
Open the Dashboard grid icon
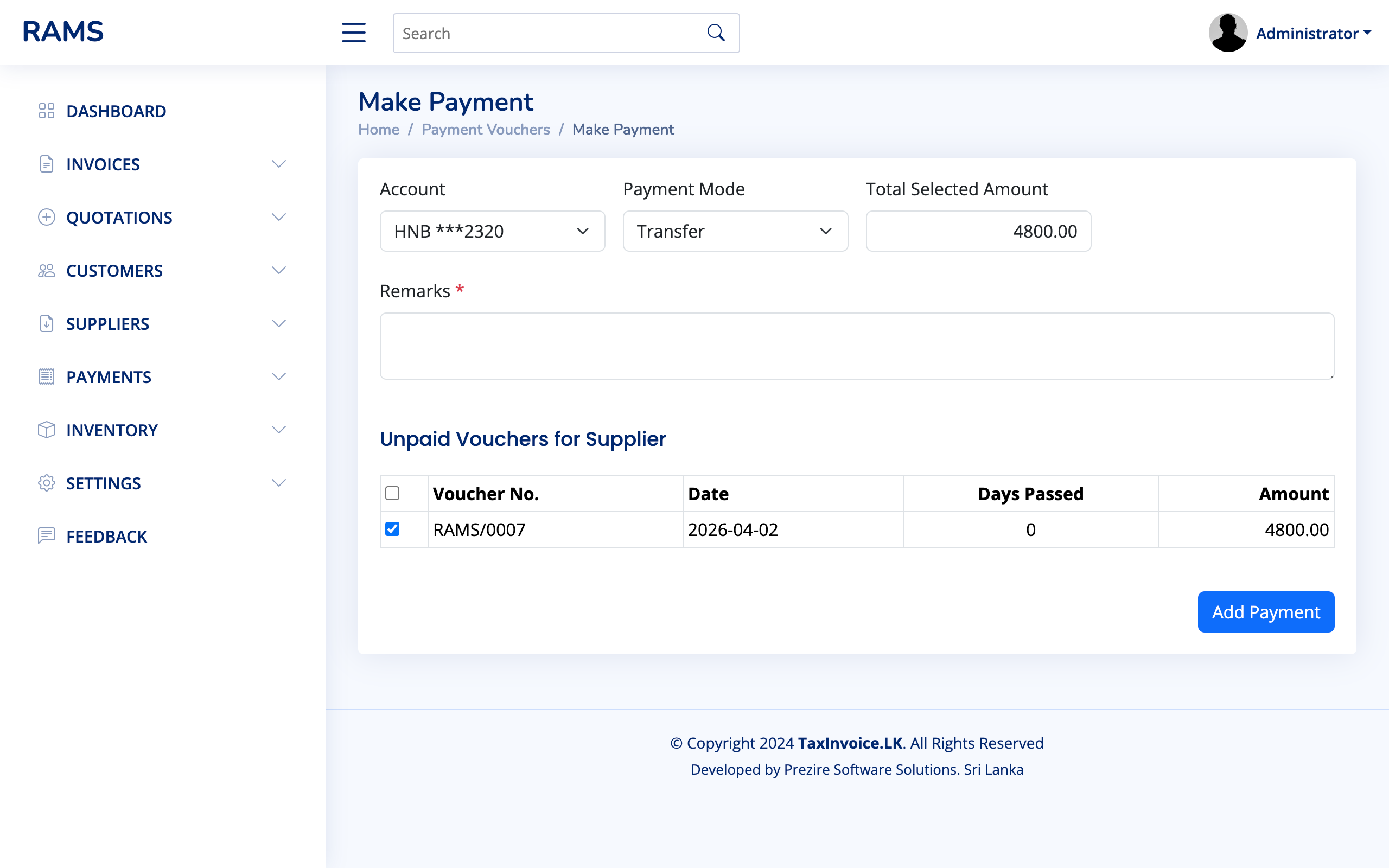47,111
